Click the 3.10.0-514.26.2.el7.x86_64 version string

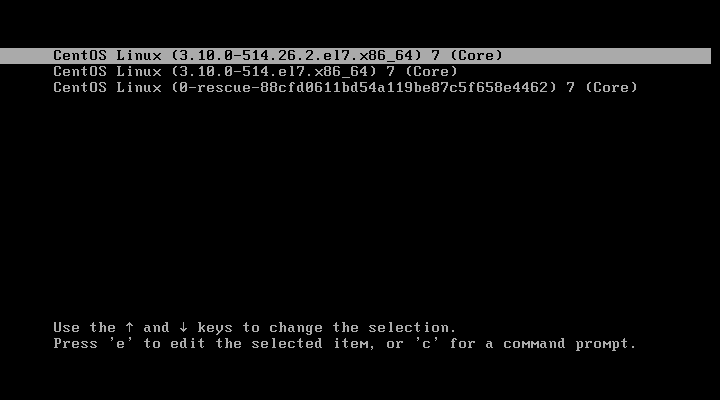pos(296,56)
